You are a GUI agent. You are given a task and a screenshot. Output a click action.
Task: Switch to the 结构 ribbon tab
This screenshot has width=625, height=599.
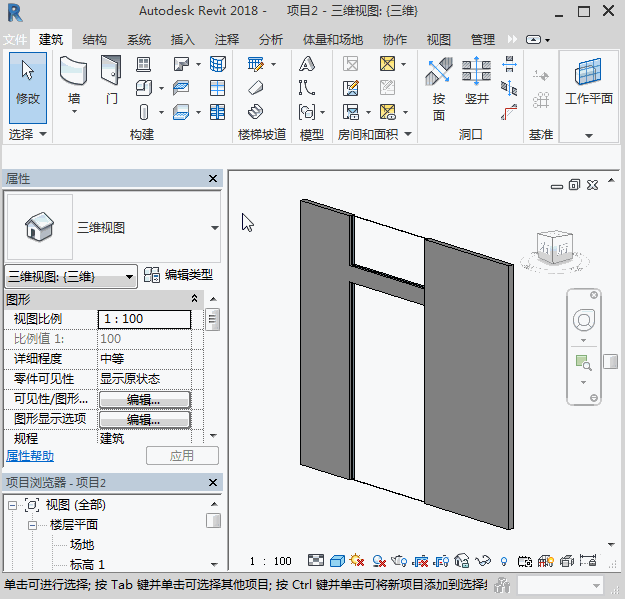point(95,40)
